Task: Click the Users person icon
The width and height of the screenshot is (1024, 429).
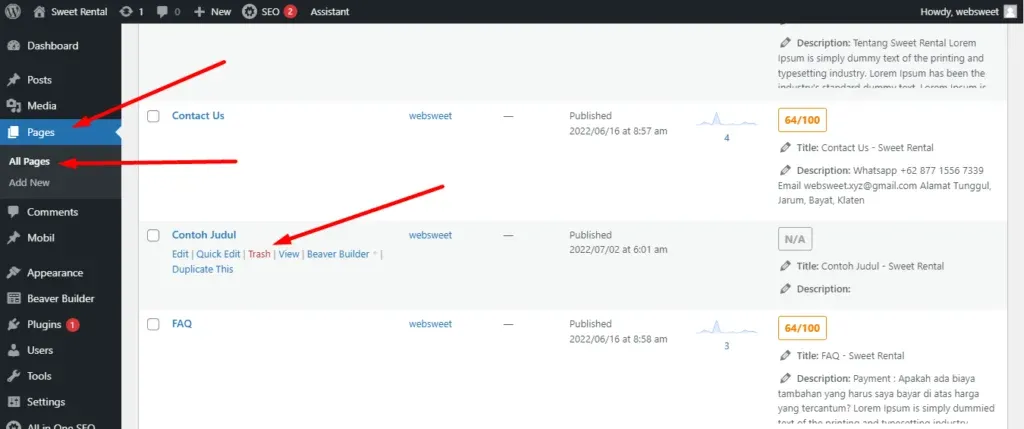Action: pos(13,350)
